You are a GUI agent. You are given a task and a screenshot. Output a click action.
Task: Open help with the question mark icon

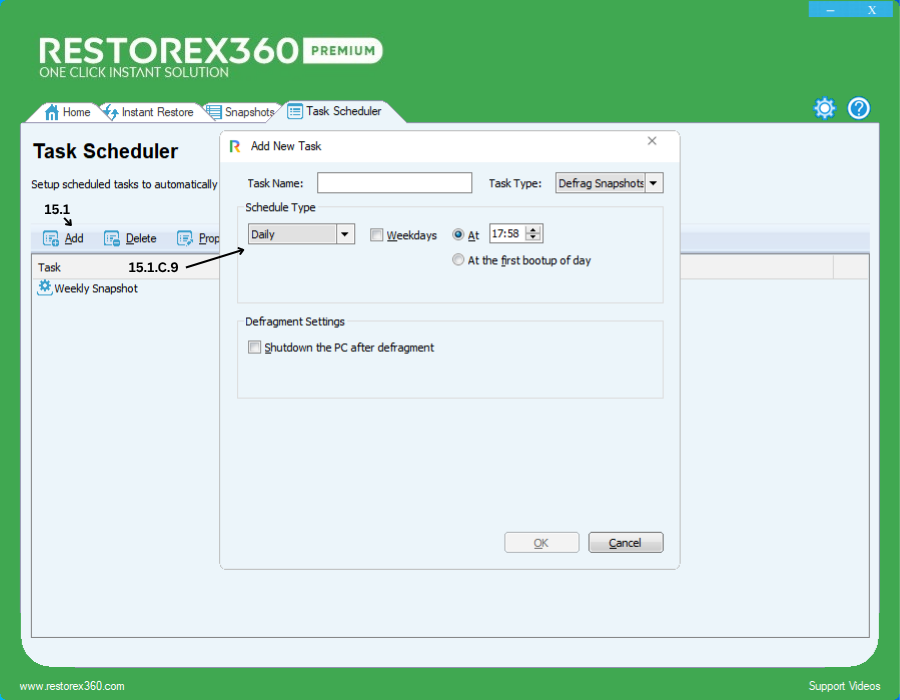click(x=859, y=109)
